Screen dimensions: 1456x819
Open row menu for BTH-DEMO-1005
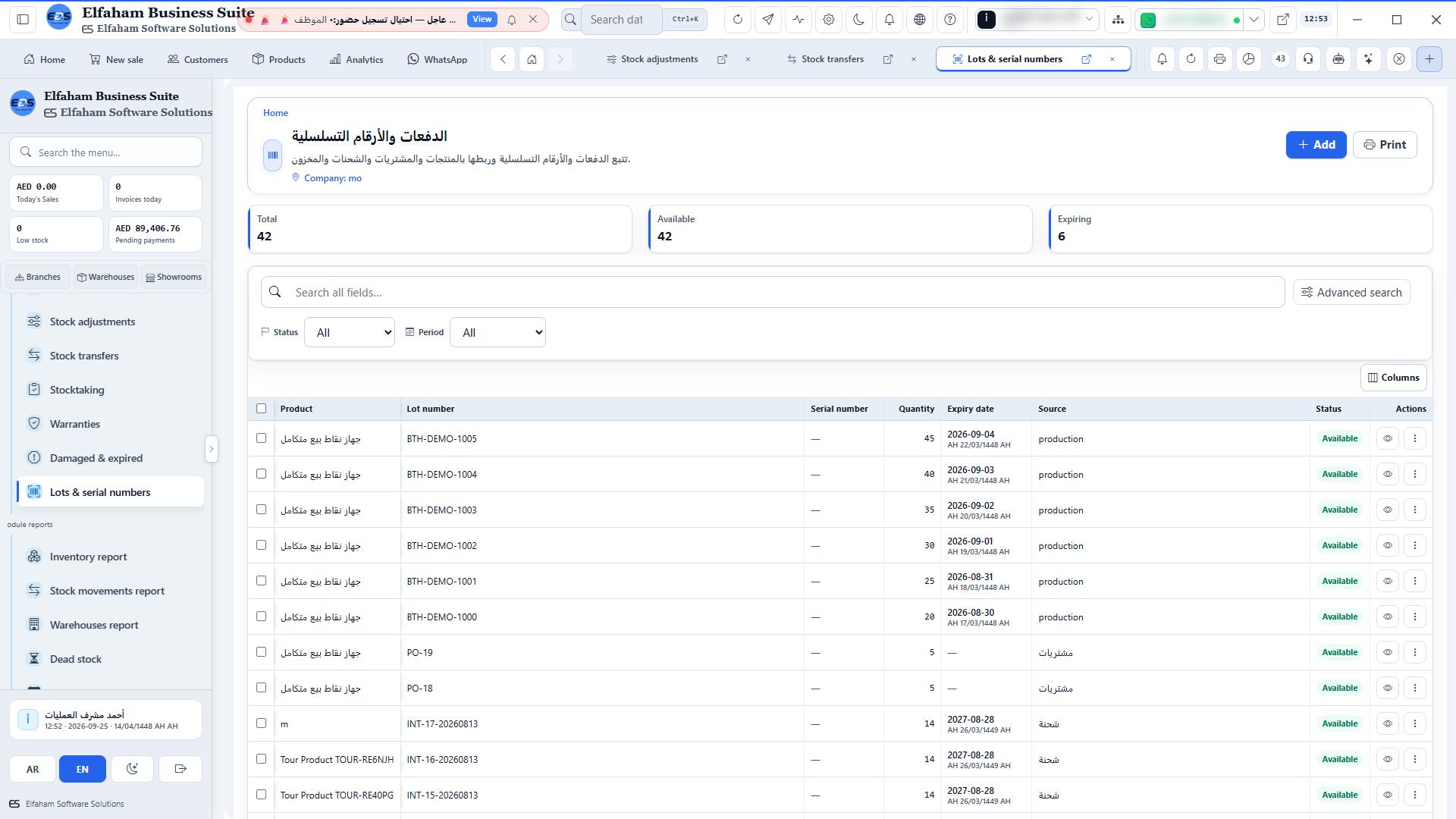1415,438
